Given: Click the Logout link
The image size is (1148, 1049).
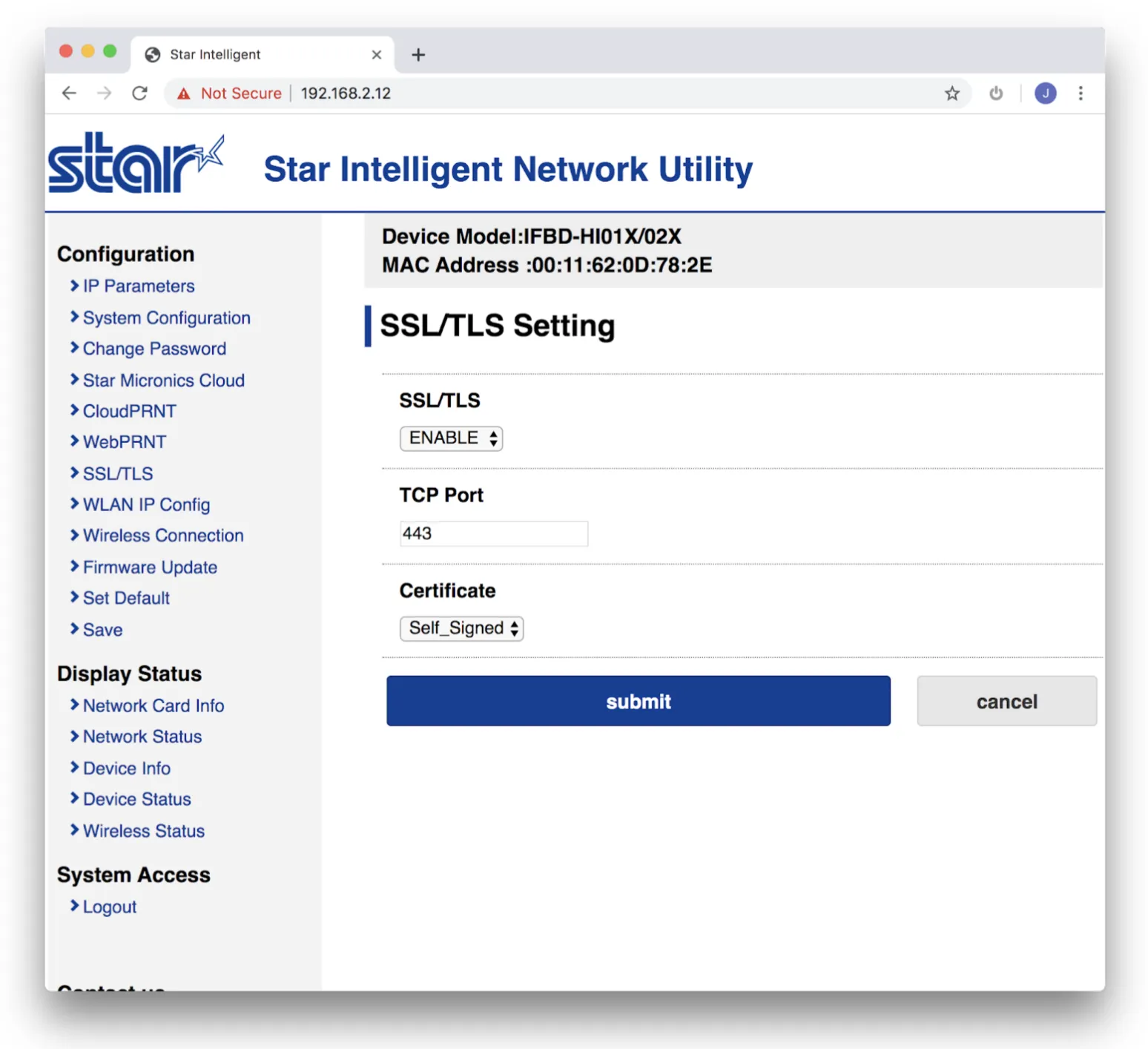Looking at the screenshot, I should pos(110,907).
